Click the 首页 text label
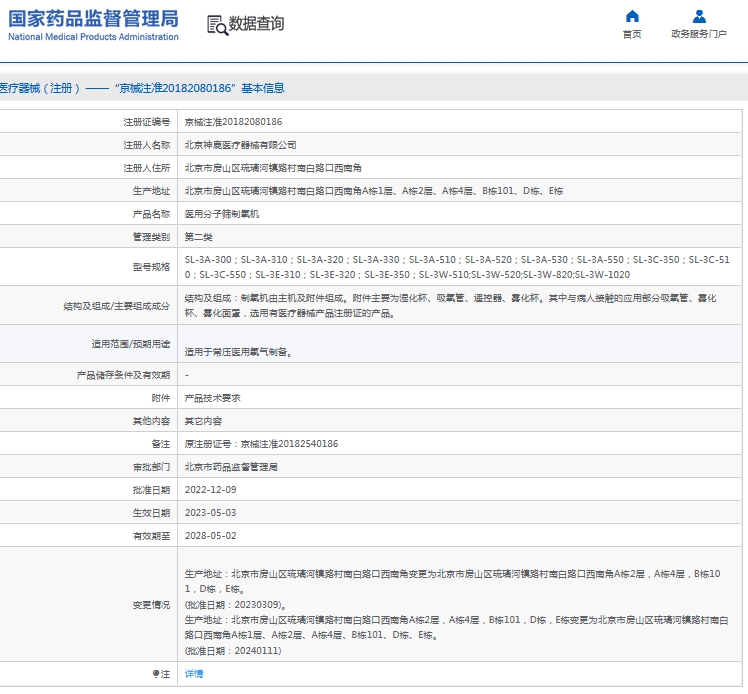The width and height of the screenshot is (748, 694). pos(632,34)
